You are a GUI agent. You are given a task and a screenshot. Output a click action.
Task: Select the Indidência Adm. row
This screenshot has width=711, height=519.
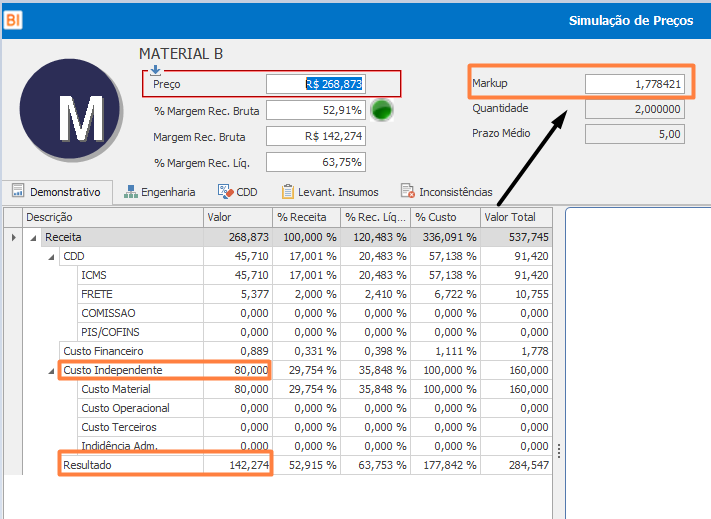pos(315,446)
